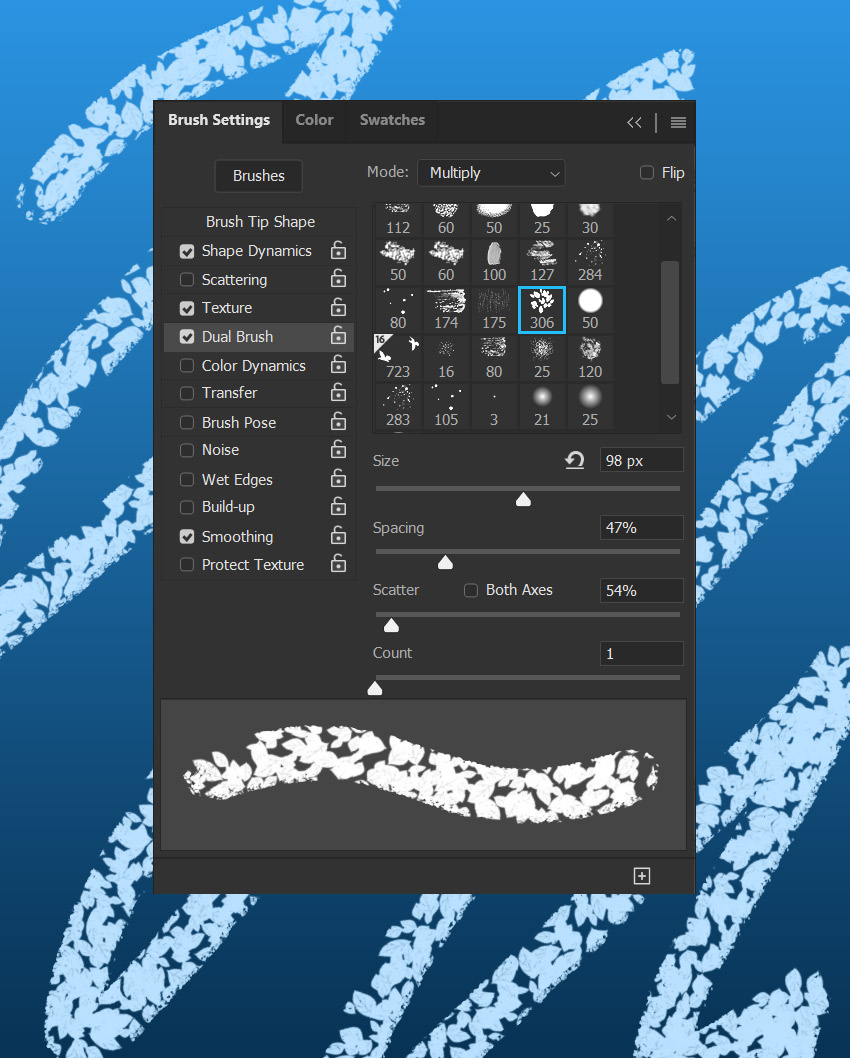Click the lock icon next to Build-up

338,506
